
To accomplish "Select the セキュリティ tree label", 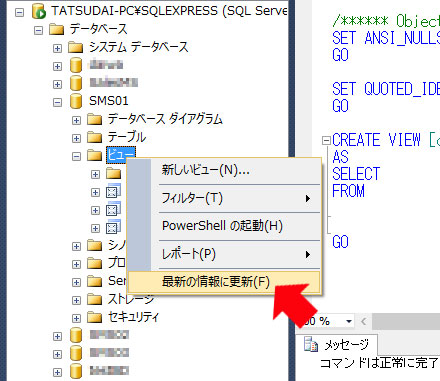I will click(x=133, y=317).
